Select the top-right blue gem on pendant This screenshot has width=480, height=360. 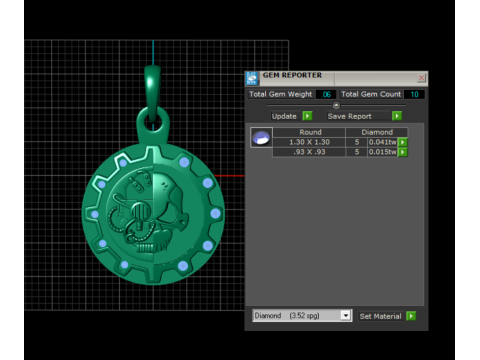pos(184,162)
